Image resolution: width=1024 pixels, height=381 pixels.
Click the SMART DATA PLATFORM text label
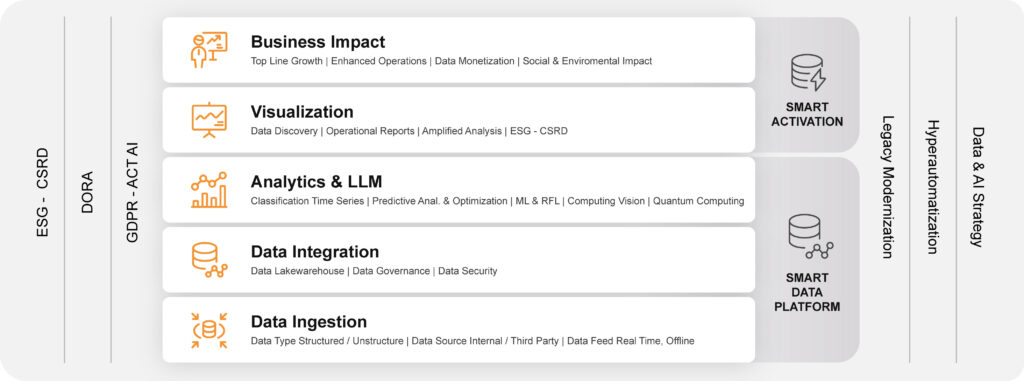click(x=807, y=292)
